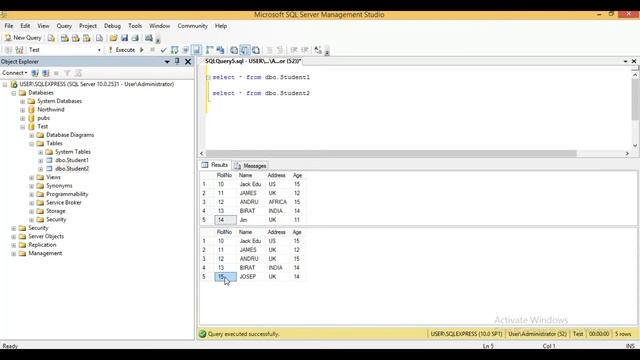Viewport: 640px width, 360px height.
Task: Start debugging with the green play arrow
Action: pyautogui.click(x=142, y=50)
